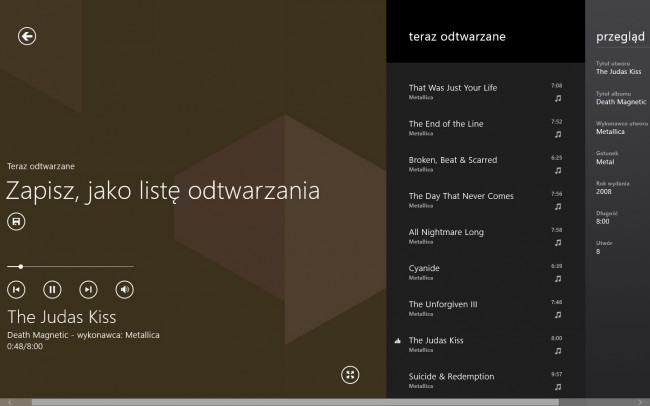Viewport: 650px width, 406px height.
Task: Click 'Metallica' artist value in overview
Action: tap(610, 131)
